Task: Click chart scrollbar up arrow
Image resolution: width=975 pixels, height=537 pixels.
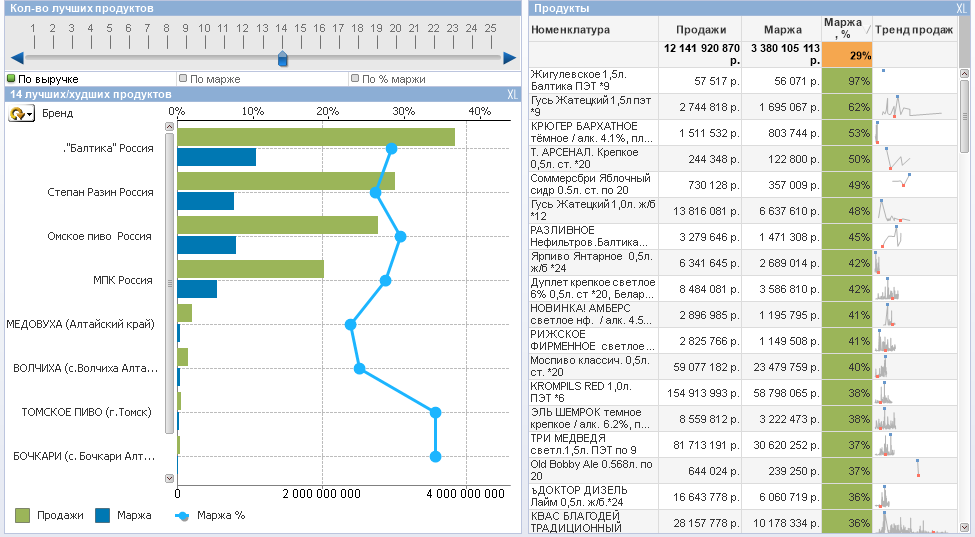Action: click(x=169, y=126)
